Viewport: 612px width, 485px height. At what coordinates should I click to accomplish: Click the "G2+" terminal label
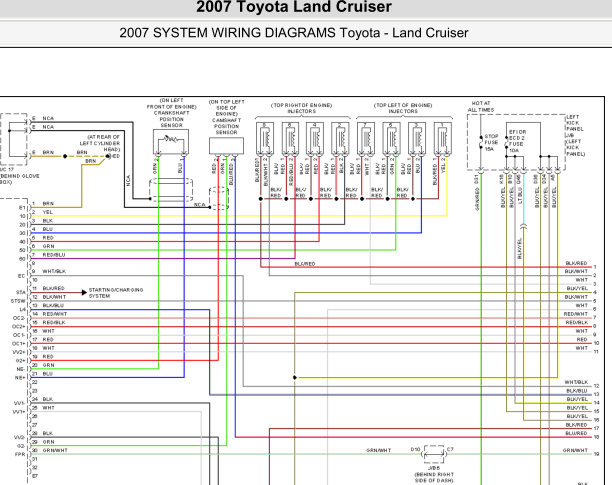coord(21,361)
